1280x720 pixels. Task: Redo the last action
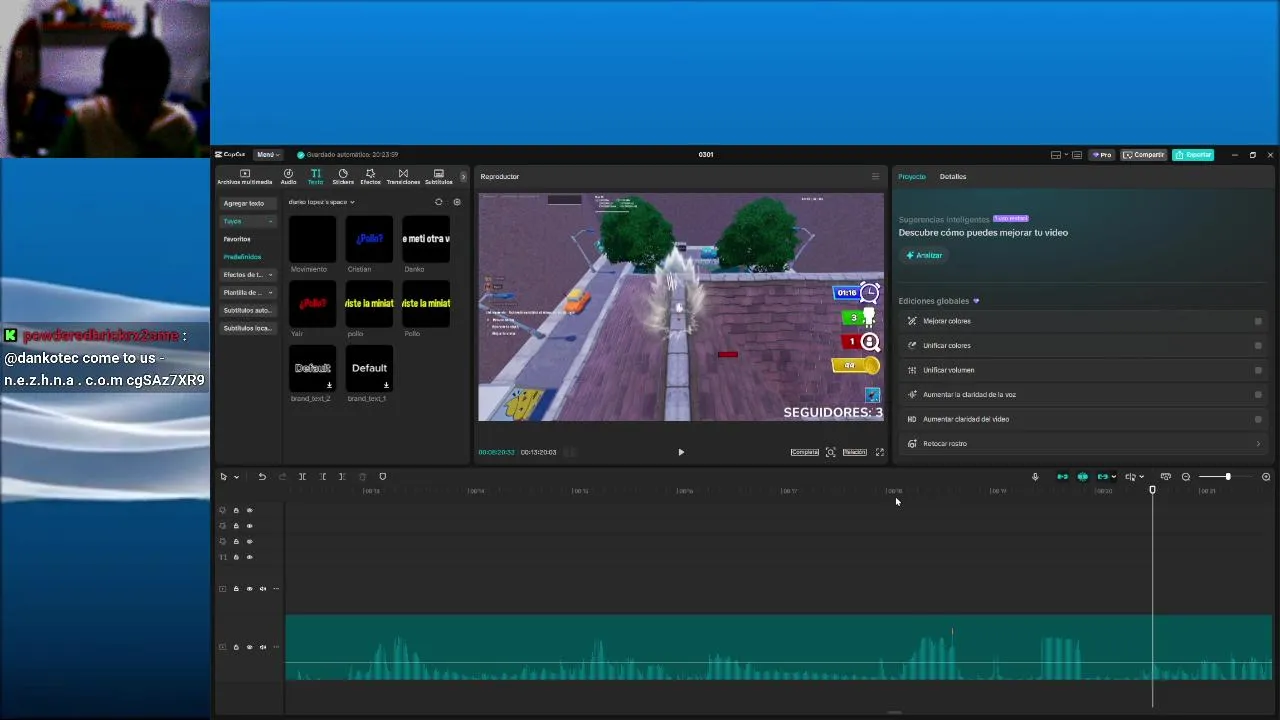pyautogui.click(x=282, y=477)
